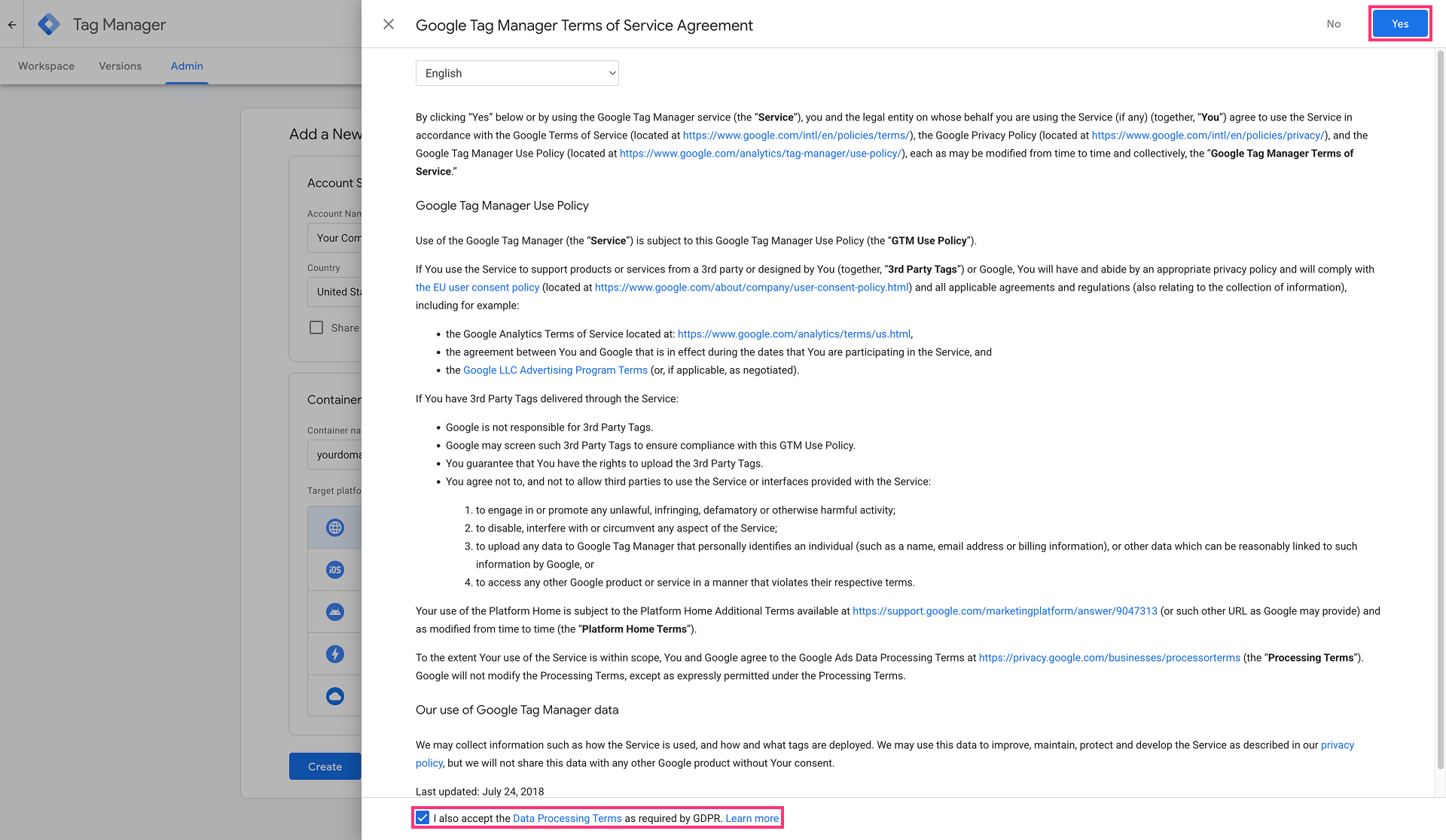The width and height of the screenshot is (1446, 840).
Task: Close the Terms of Service dialog
Action: [389, 24]
